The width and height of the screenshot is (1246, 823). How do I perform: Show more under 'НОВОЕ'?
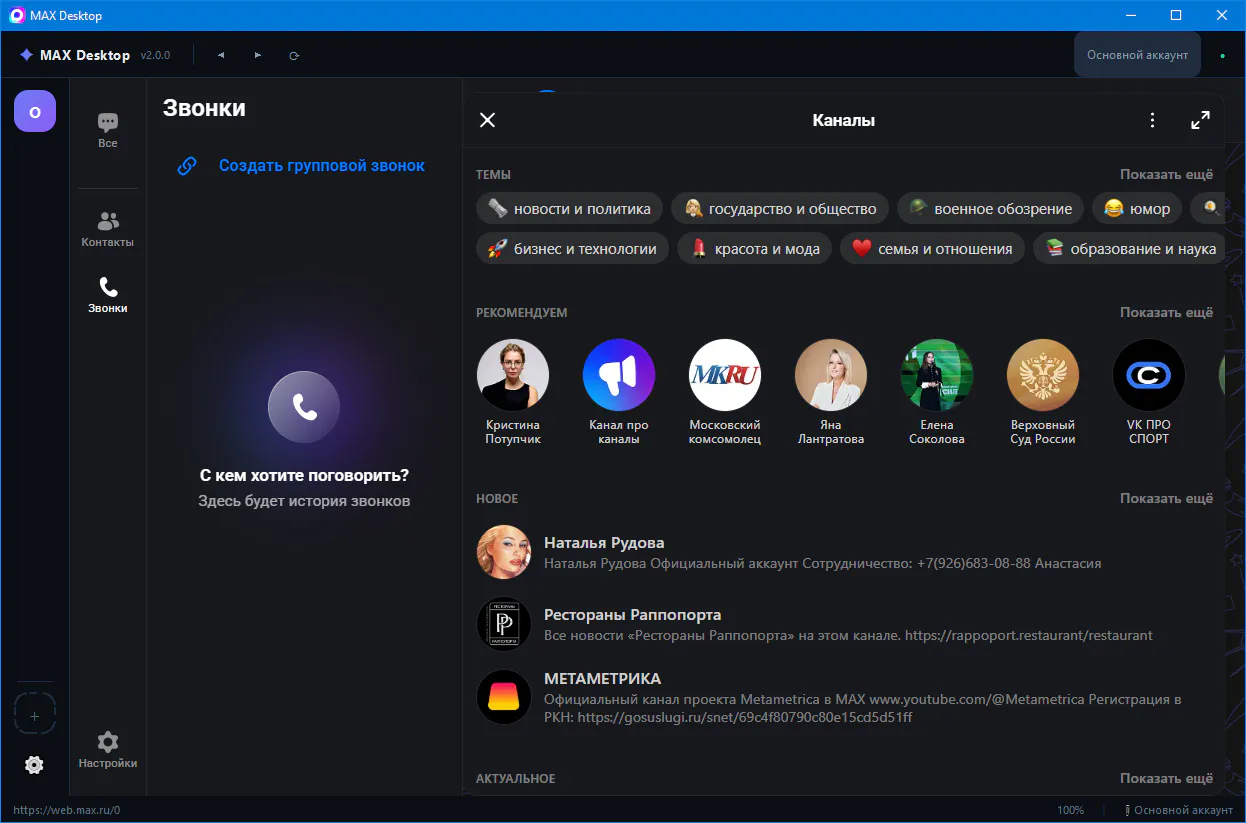pyautogui.click(x=1166, y=498)
